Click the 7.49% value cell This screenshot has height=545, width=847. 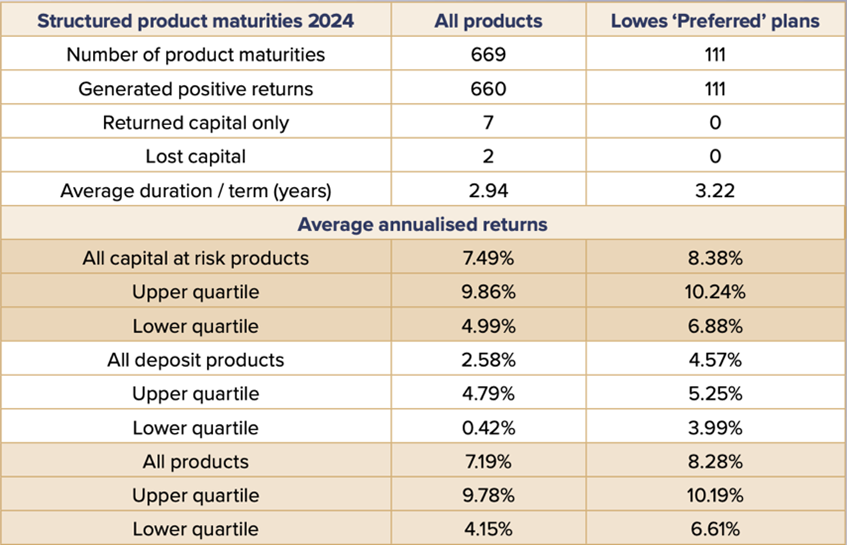(x=489, y=258)
